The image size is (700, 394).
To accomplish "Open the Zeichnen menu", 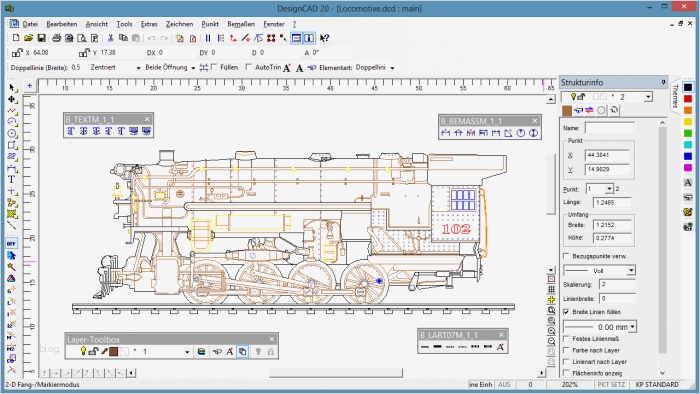I will click(x=179, y=24).
